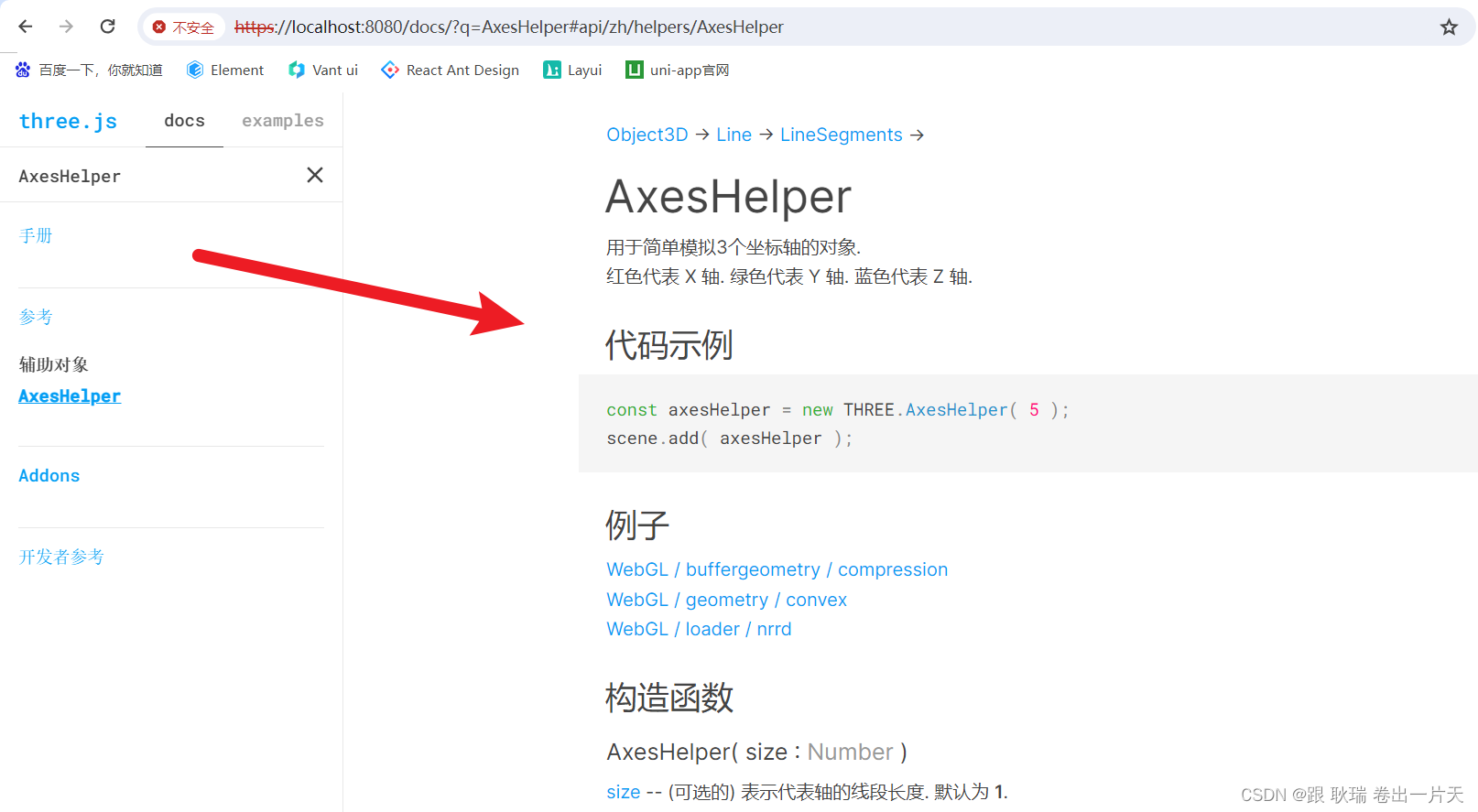
Task: Click the 开发者参考 section heading
Action: point(61,557)
